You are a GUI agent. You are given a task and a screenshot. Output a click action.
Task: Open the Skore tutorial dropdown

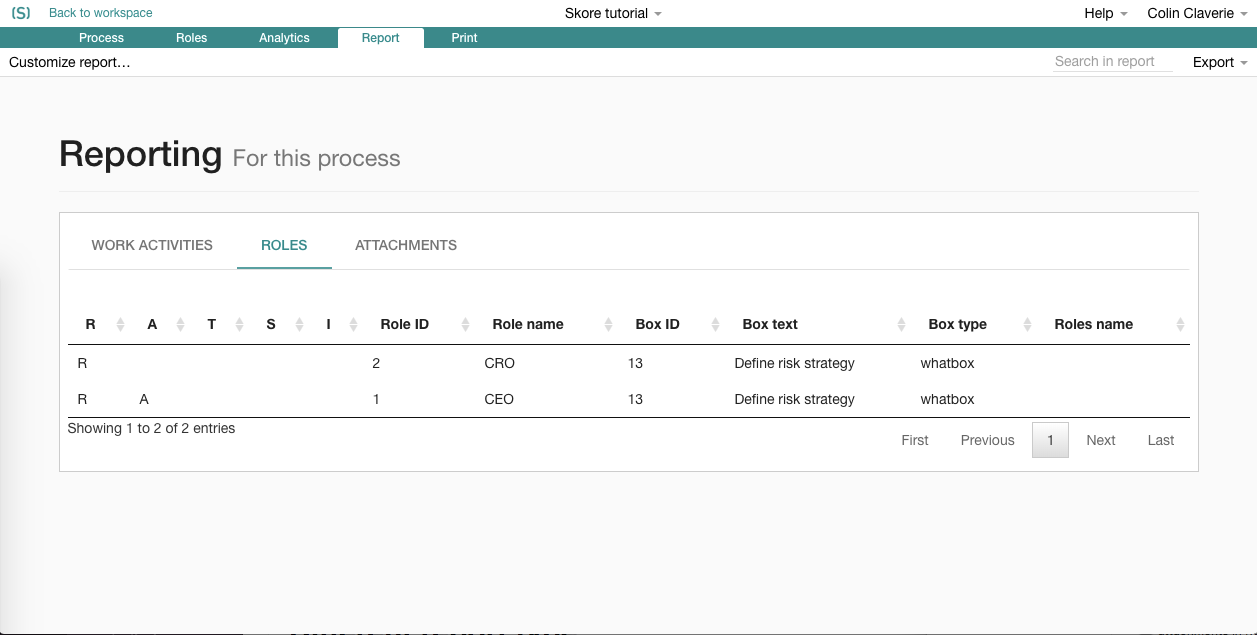click(x=613, y=13)
